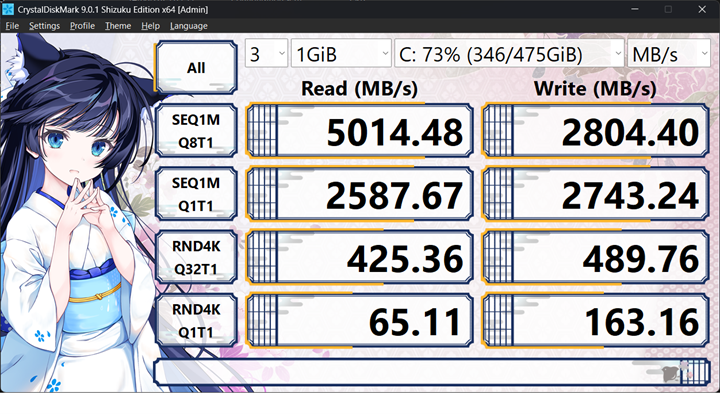Screen dimensions: 720x414
Task: Click the SEQ1M Q8T1 read result 5014.48
Action: [358, 132]
